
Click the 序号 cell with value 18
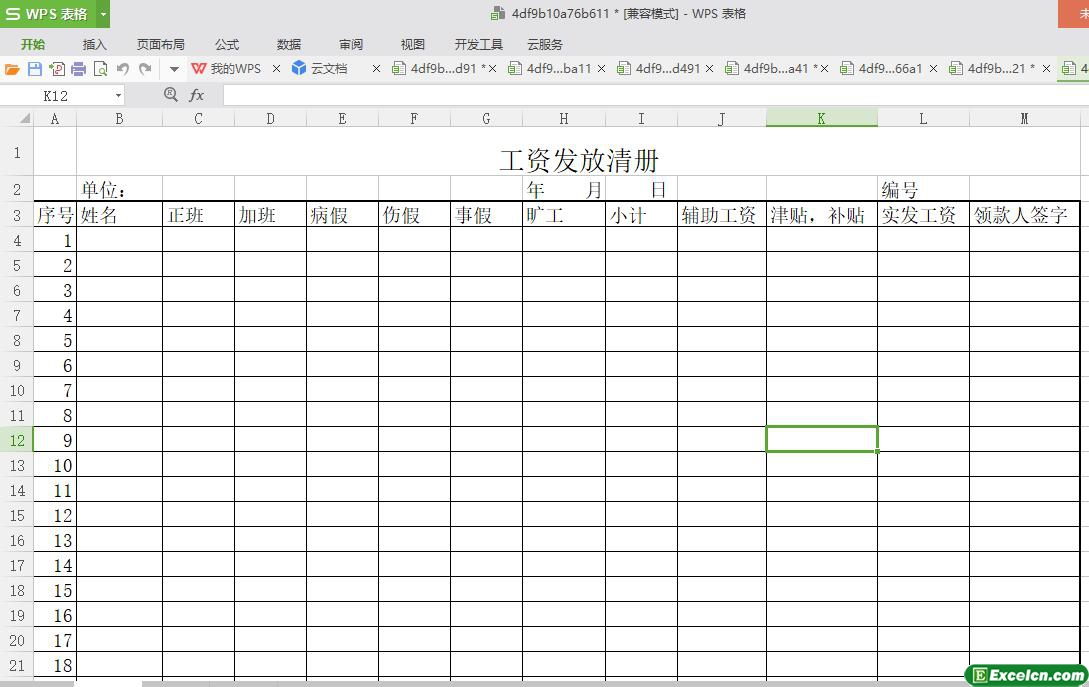point(55,665)
